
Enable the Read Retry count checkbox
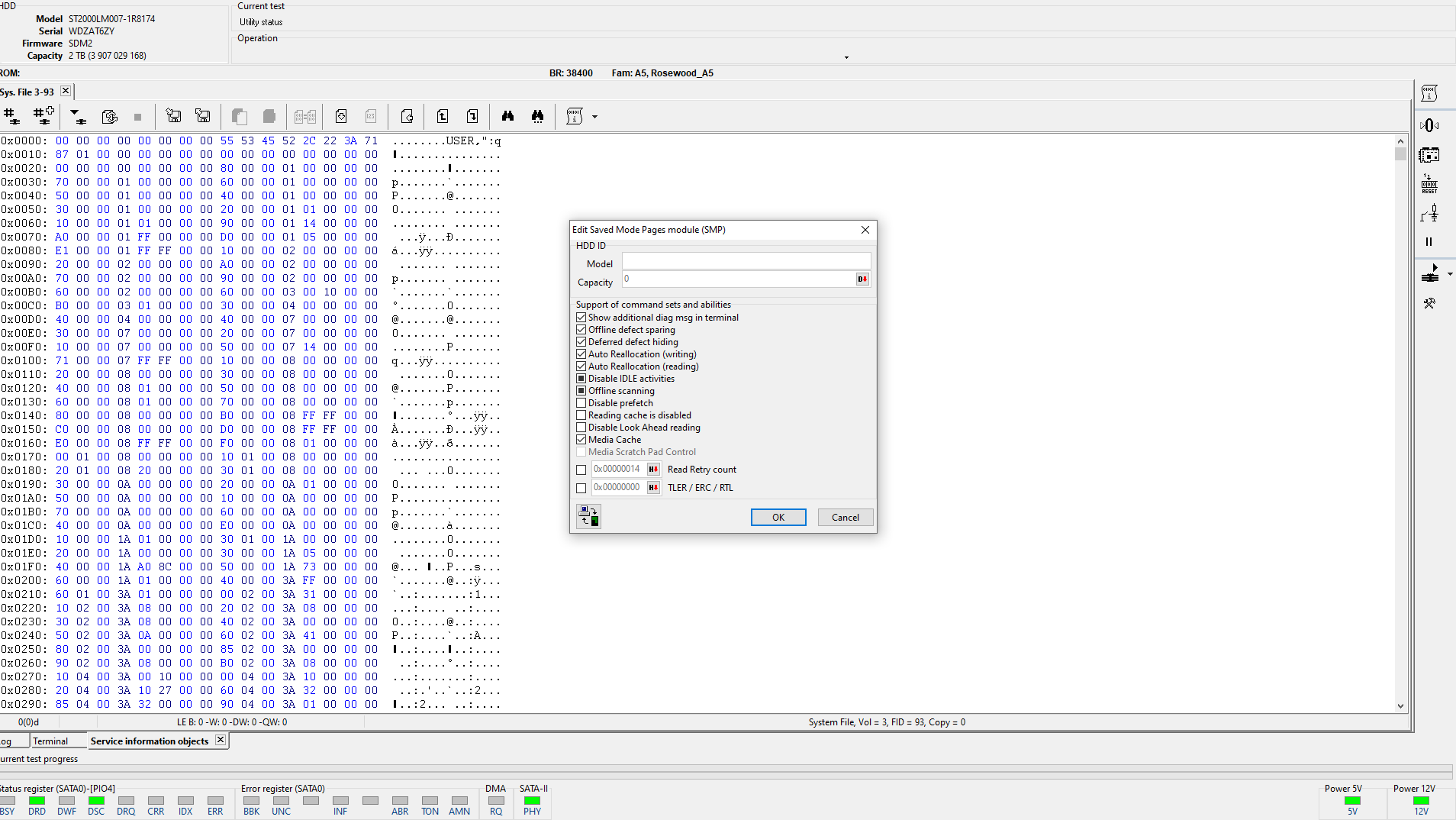[581, 470]
